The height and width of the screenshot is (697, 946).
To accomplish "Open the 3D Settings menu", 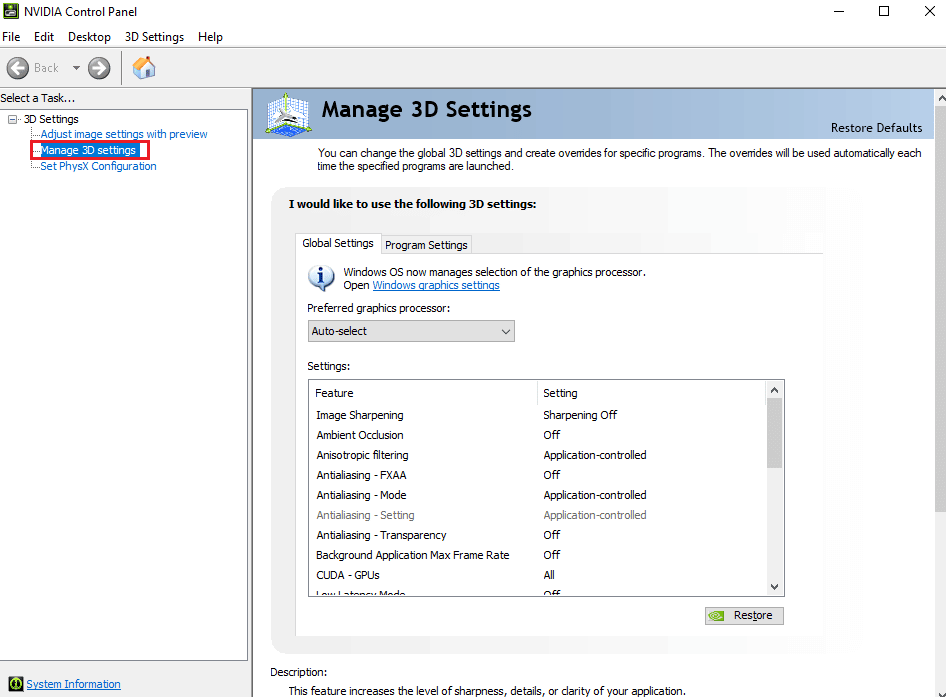I will click(154, 37).
